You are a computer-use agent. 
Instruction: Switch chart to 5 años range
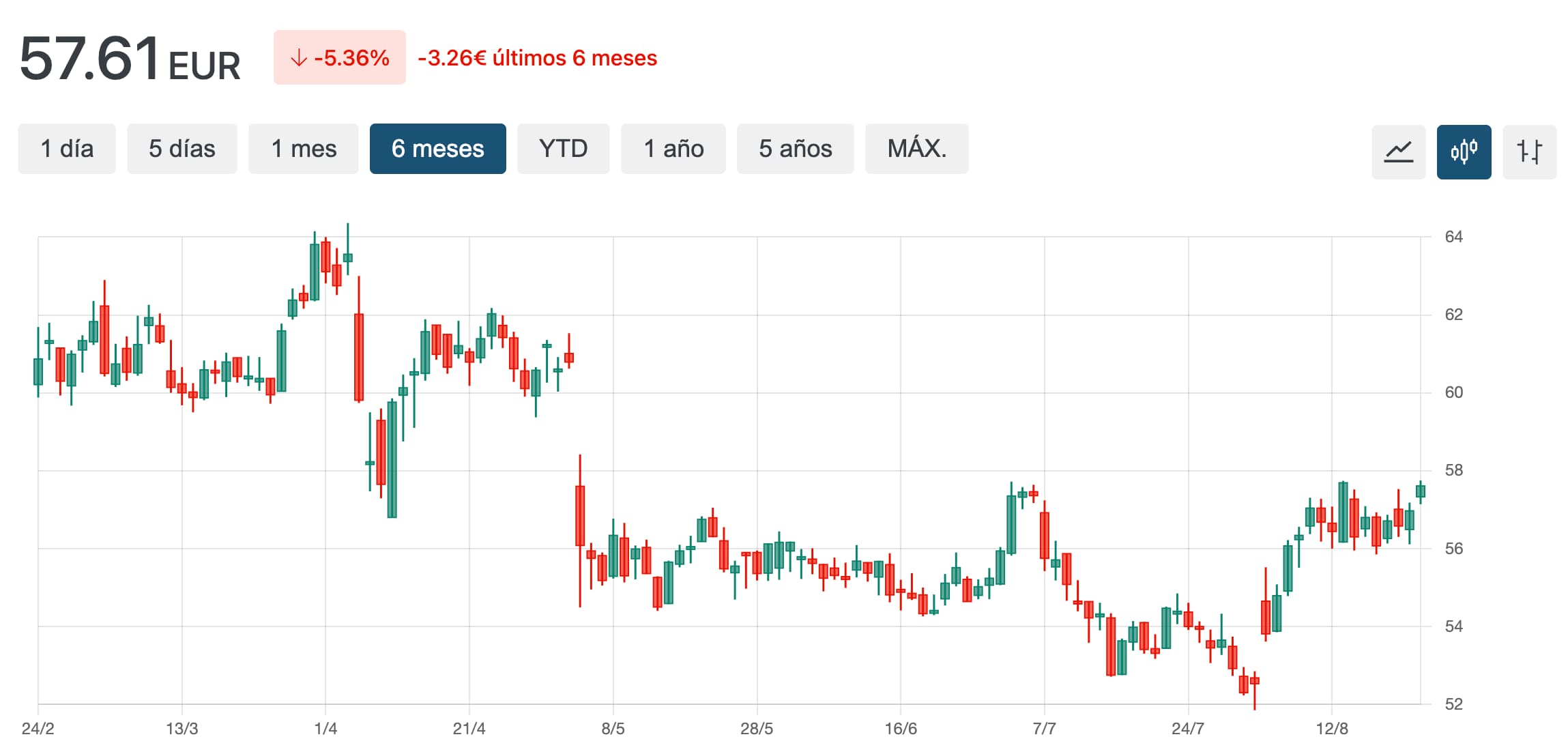796,149
